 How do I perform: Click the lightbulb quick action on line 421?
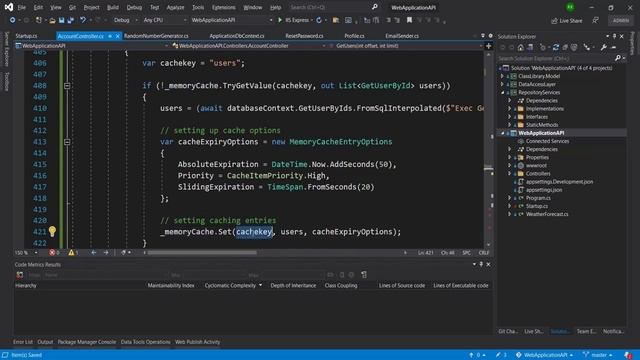tap(52, 231)
